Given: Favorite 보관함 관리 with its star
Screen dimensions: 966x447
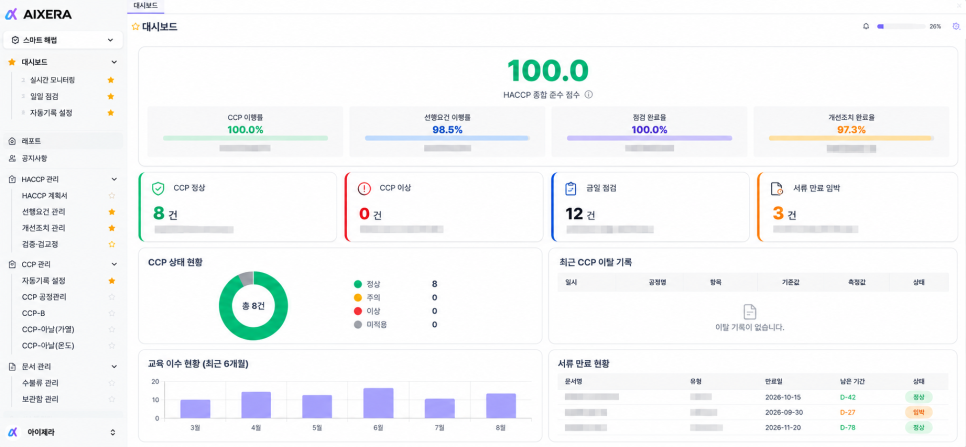Looking at the screenshot, I should 112,399.
